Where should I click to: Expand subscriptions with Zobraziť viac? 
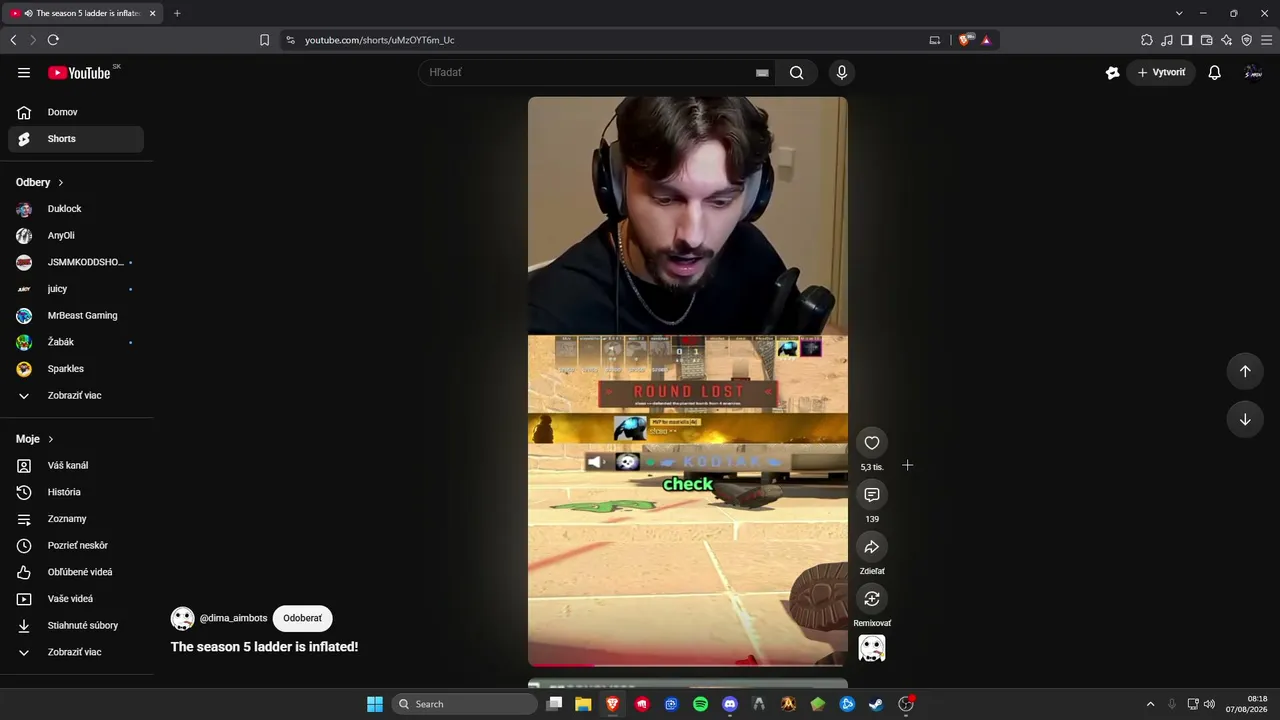point(76,395)
